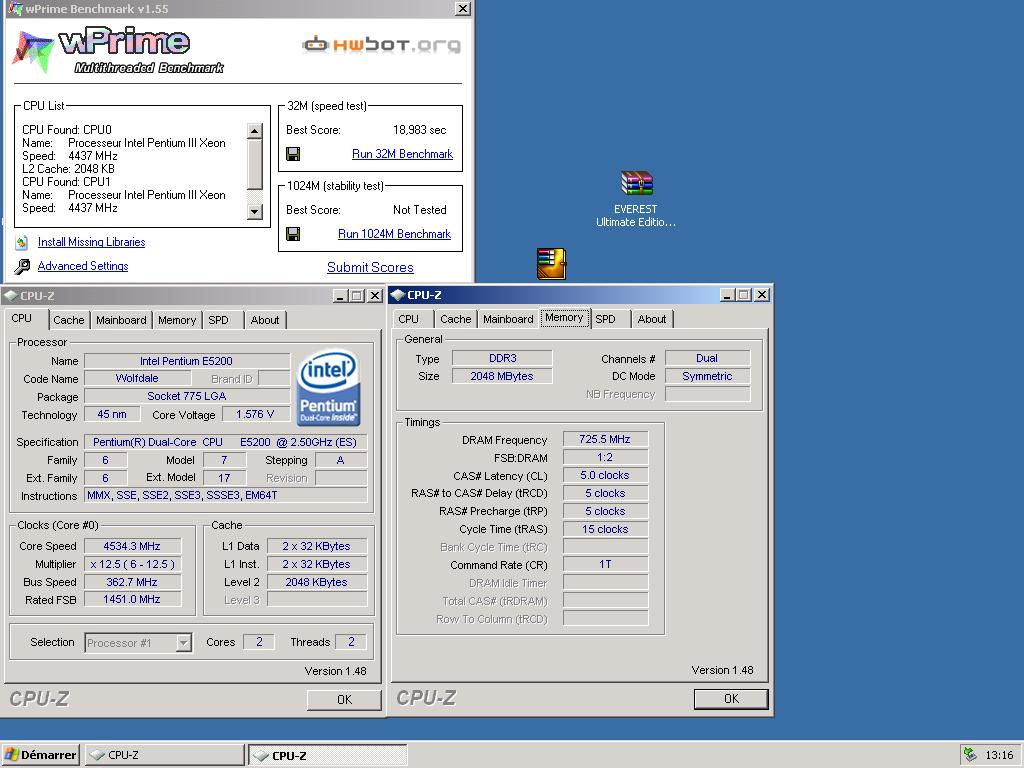The height and width of the screenshot is (768, 1024).
Task: Click the 32M Best Score 18,983 sec
Action: coord(420,130)
